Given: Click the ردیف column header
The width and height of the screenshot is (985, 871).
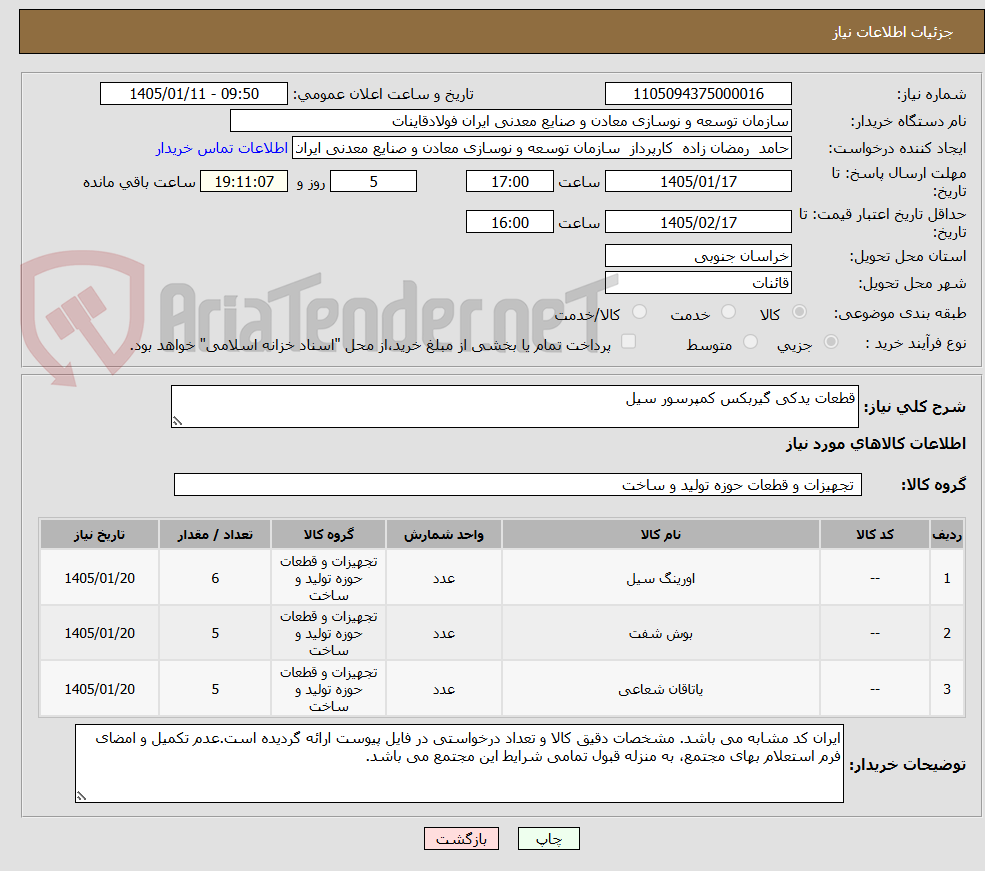Looking at the screenshot, I should [x=947, y=534].
